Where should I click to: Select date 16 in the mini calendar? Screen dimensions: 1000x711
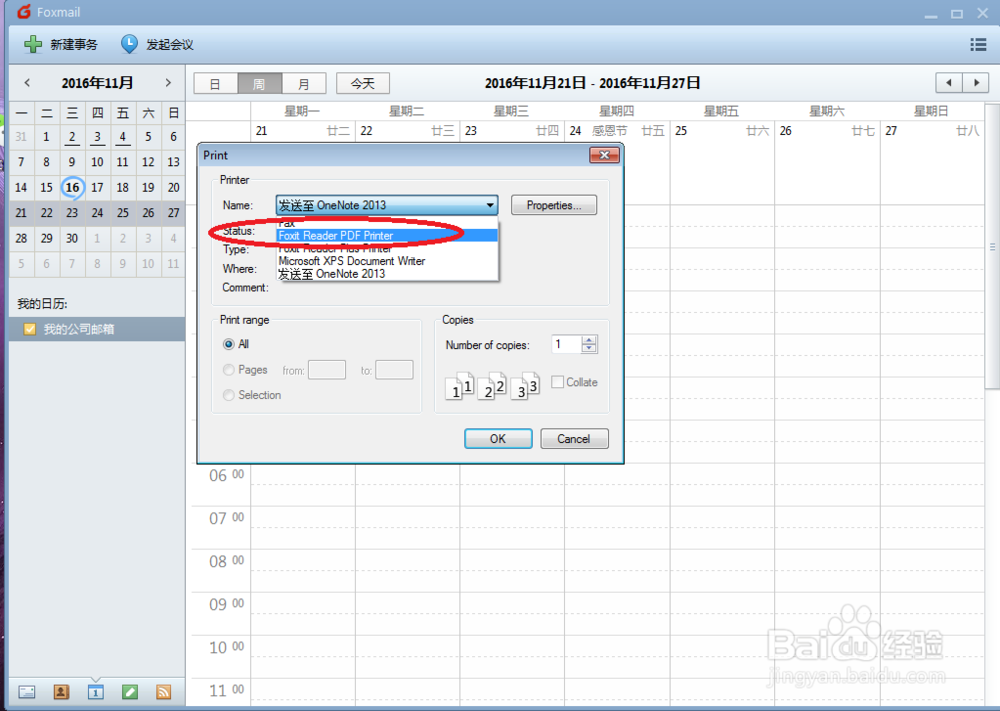click(72, 187)
